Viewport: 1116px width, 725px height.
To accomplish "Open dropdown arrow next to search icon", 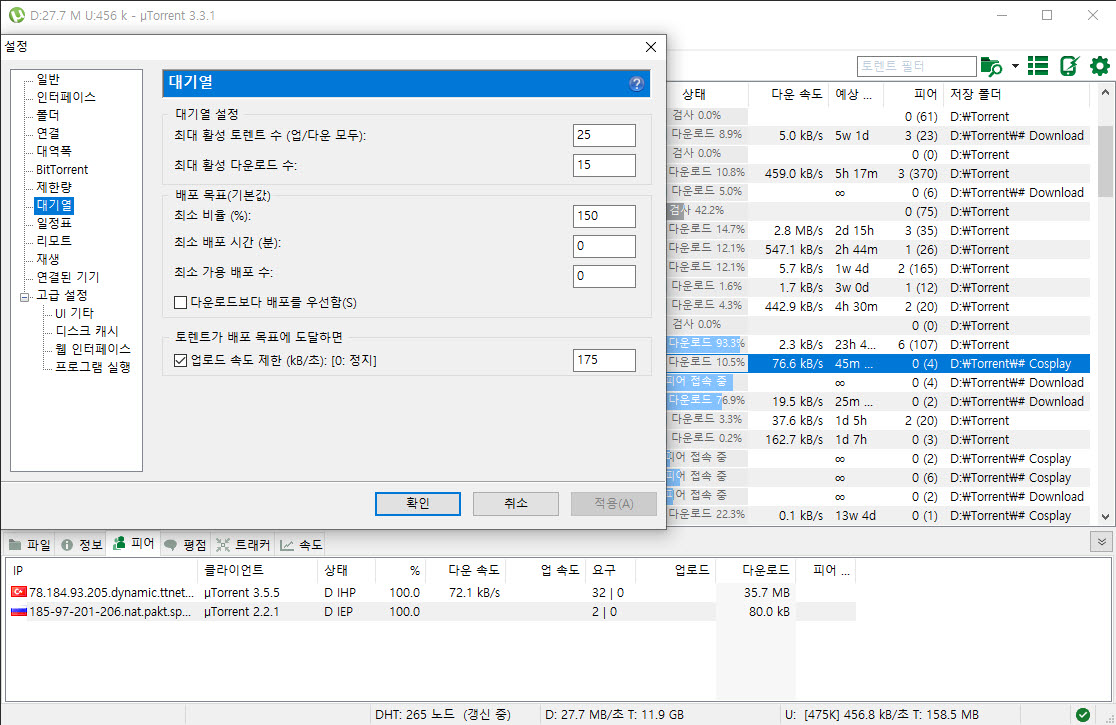I will pyautogui.click(x=1015, y=66).
